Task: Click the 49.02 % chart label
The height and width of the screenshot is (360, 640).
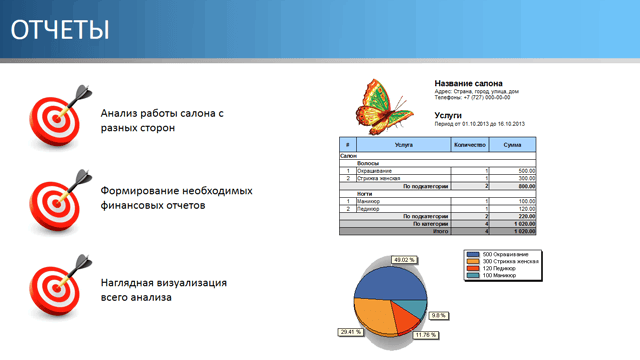Action: (404, 260)
